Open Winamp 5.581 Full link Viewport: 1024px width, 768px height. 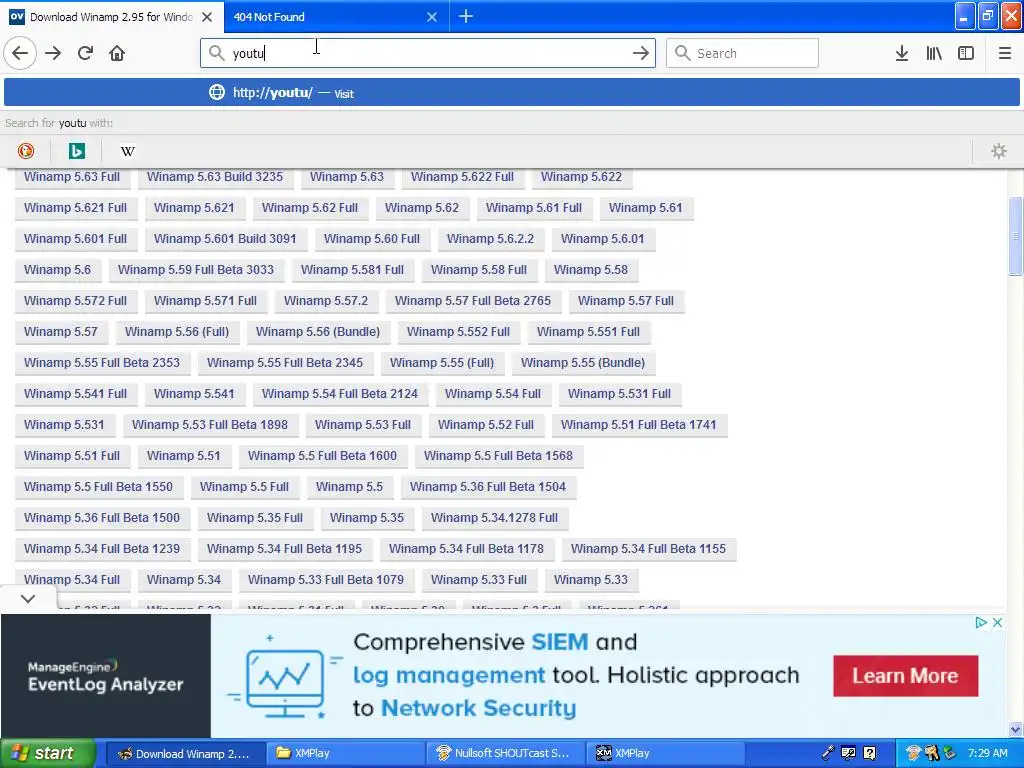(x=352, y=270)
